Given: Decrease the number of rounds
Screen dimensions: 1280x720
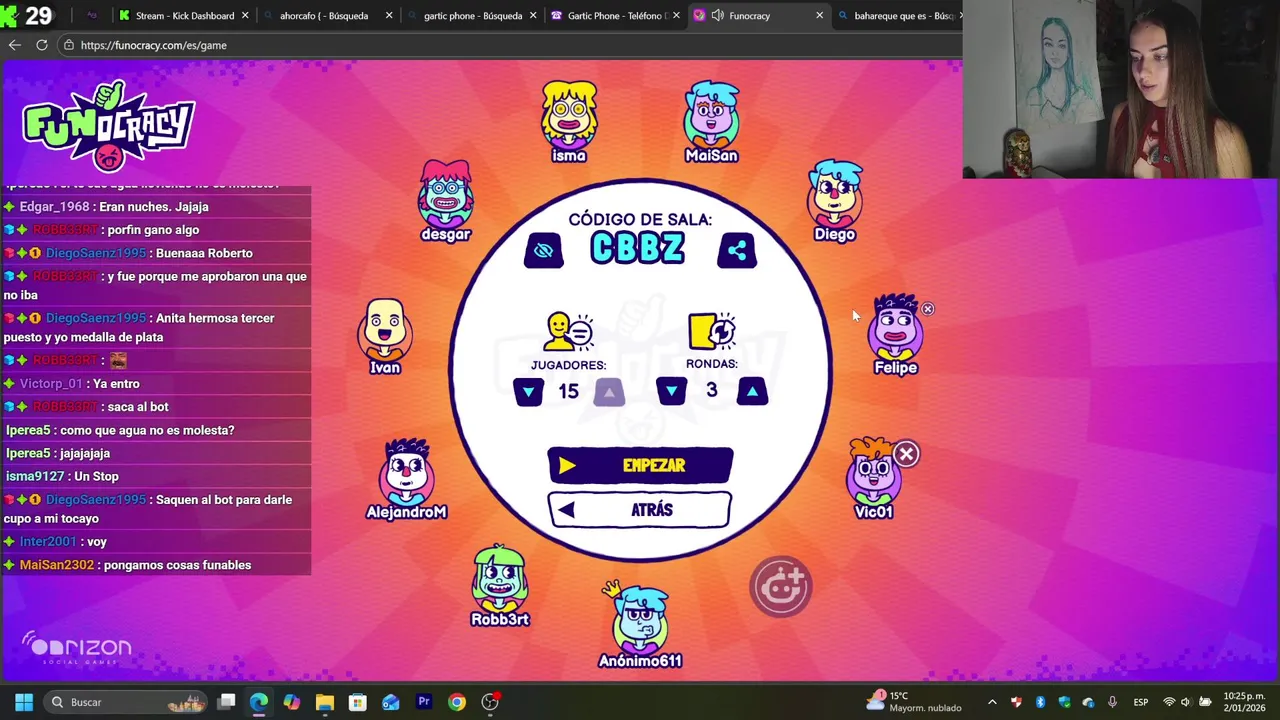Looking at the screenshot, I should pos(671,391).
